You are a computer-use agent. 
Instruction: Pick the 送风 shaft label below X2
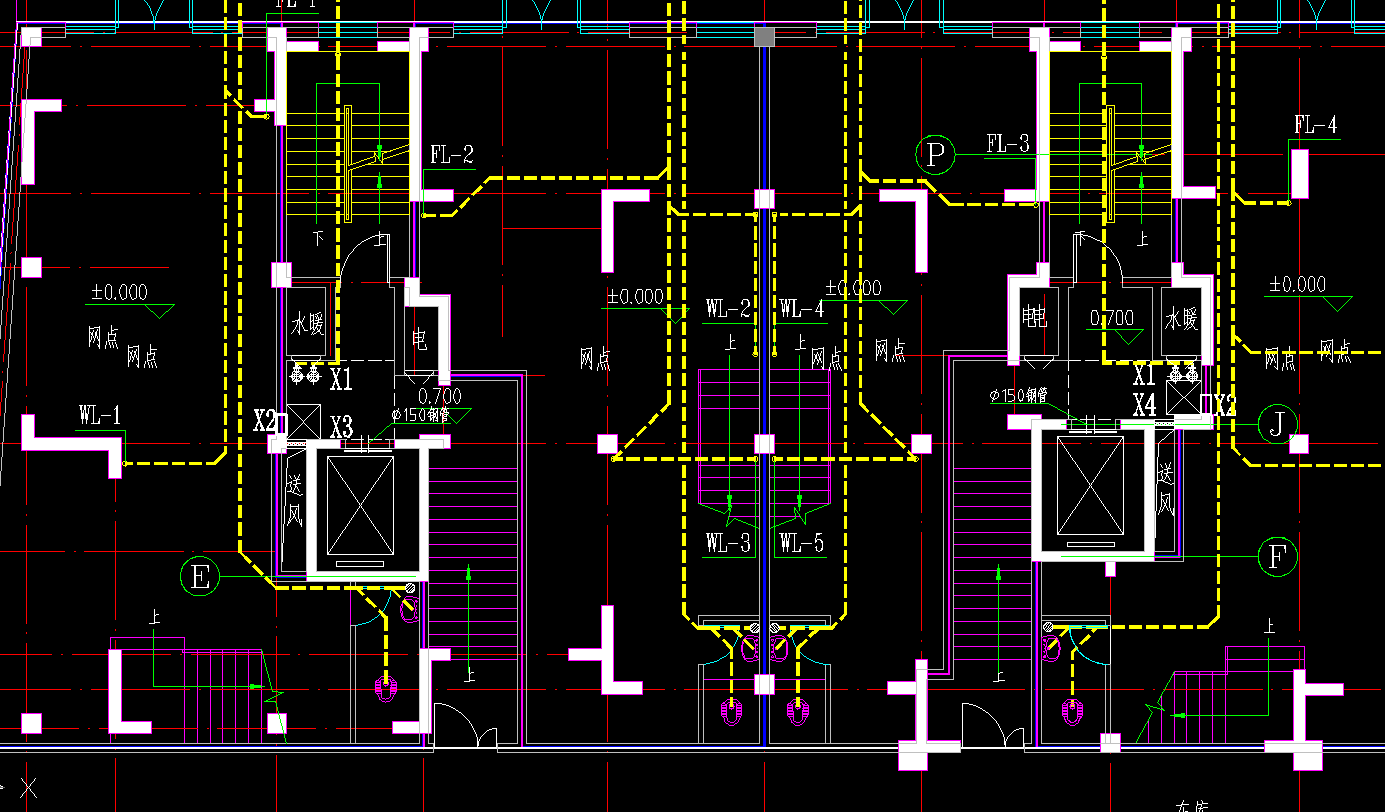tap(294, 500)
